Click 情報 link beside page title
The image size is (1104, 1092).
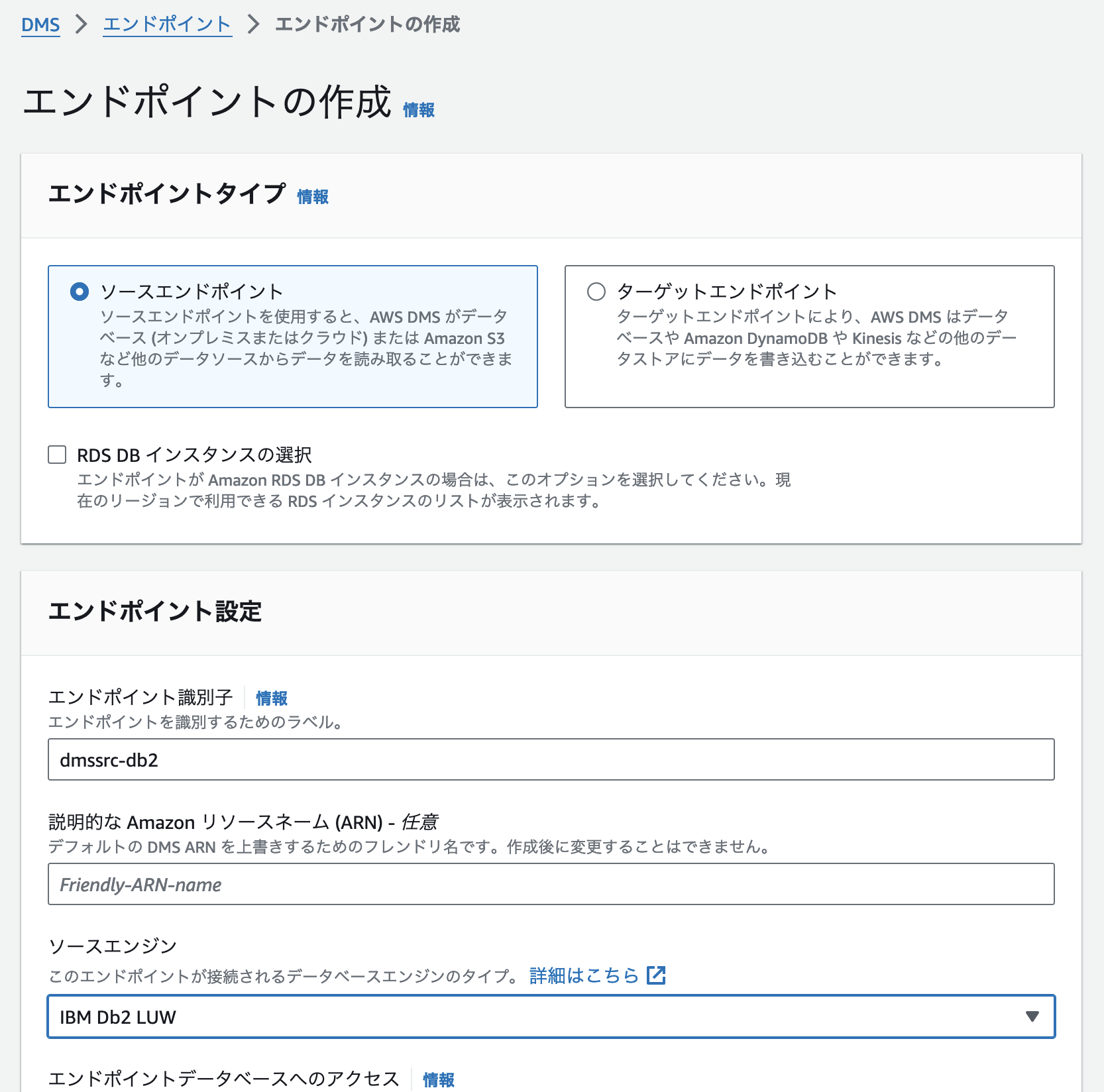click(x=419, y=110)
